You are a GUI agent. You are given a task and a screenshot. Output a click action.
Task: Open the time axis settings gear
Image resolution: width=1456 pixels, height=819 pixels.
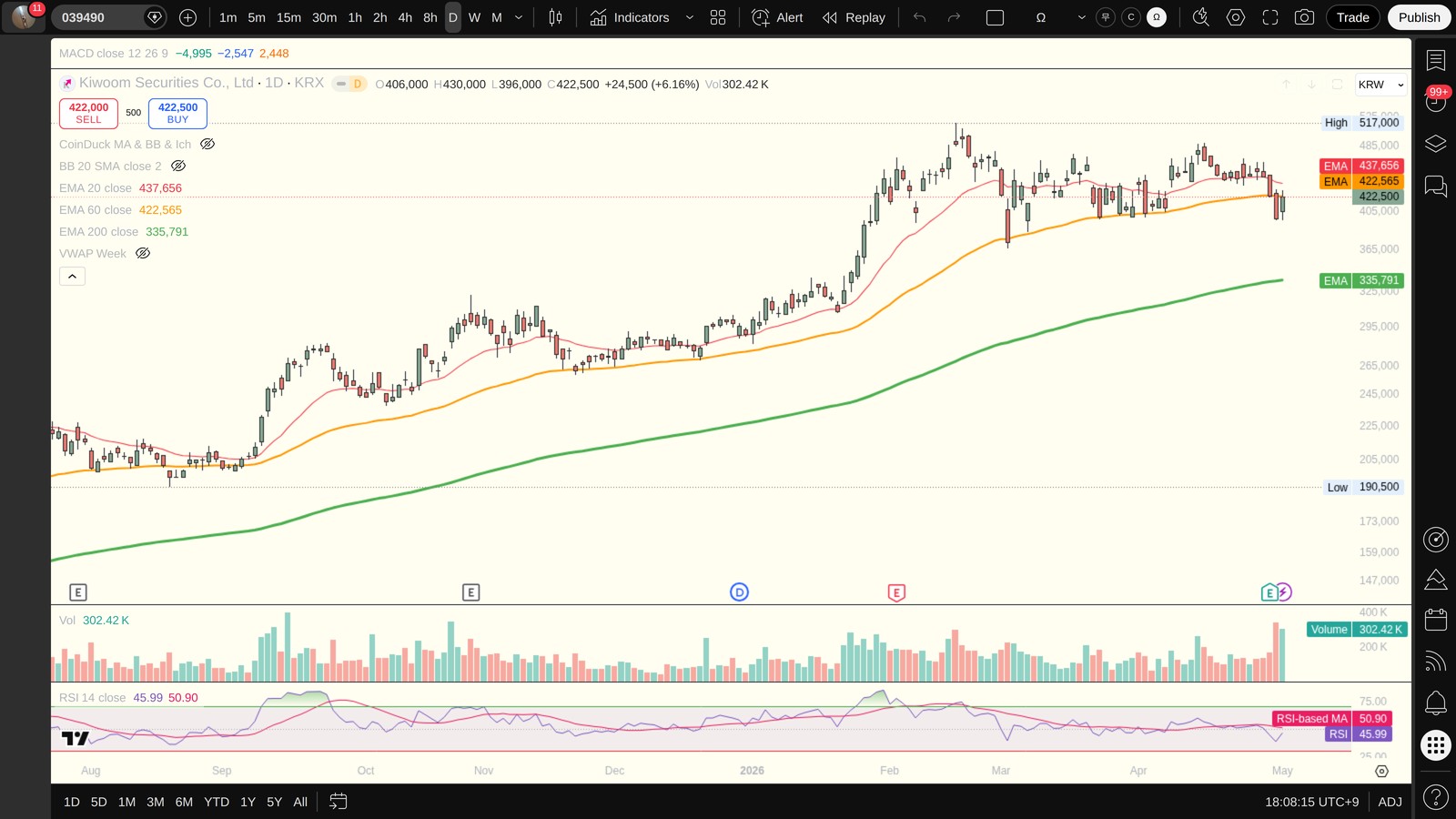coord(1381,771)
